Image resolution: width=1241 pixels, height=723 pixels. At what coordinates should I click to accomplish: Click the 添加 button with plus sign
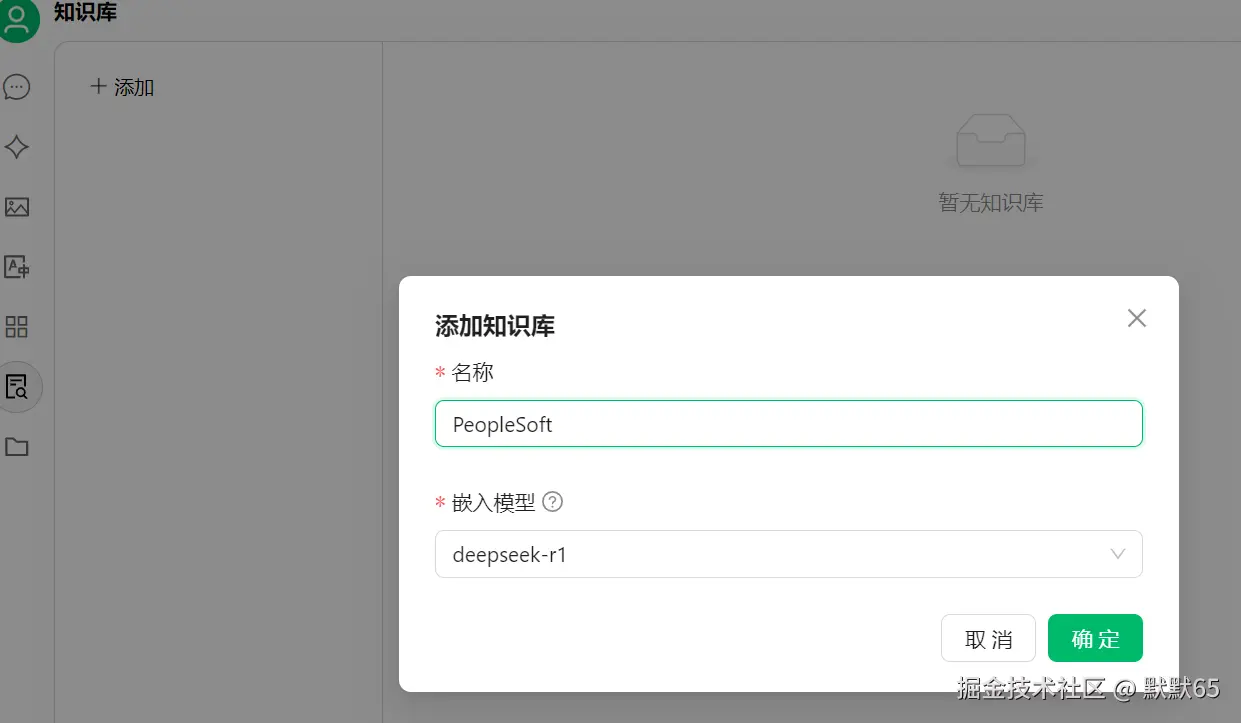pos(122,87)
